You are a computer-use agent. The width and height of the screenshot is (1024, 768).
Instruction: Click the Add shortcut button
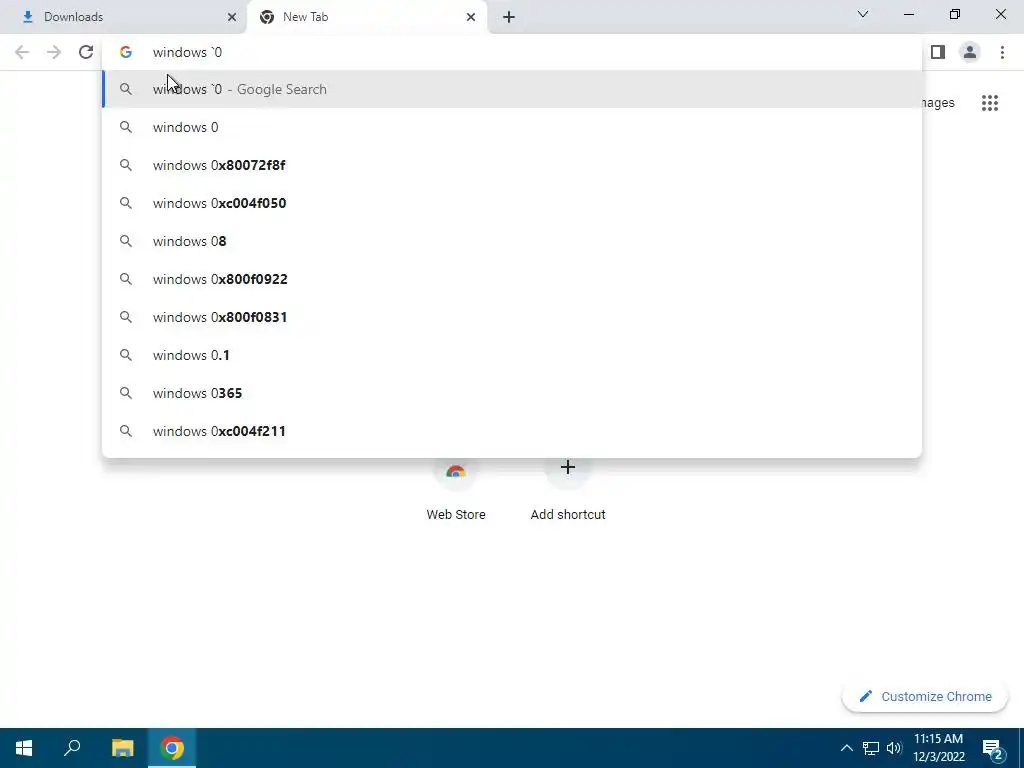[568, 491]
